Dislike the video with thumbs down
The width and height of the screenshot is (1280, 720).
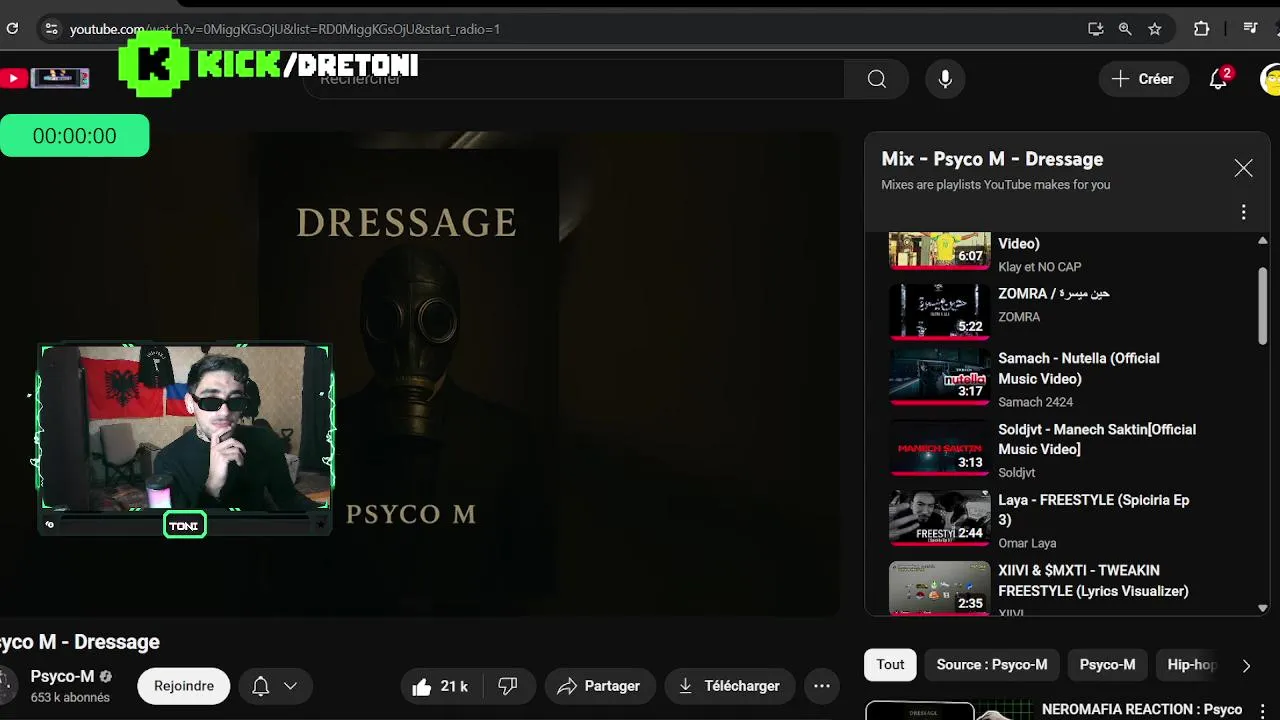point(508,686)
